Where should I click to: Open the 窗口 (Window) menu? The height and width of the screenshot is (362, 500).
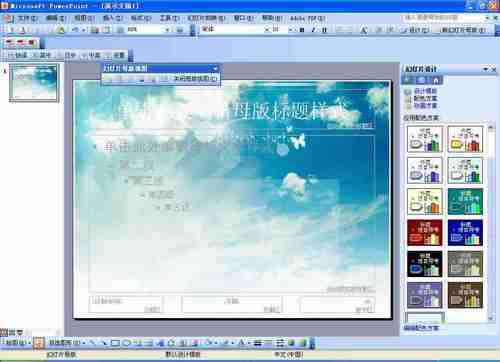pos(243,18)
